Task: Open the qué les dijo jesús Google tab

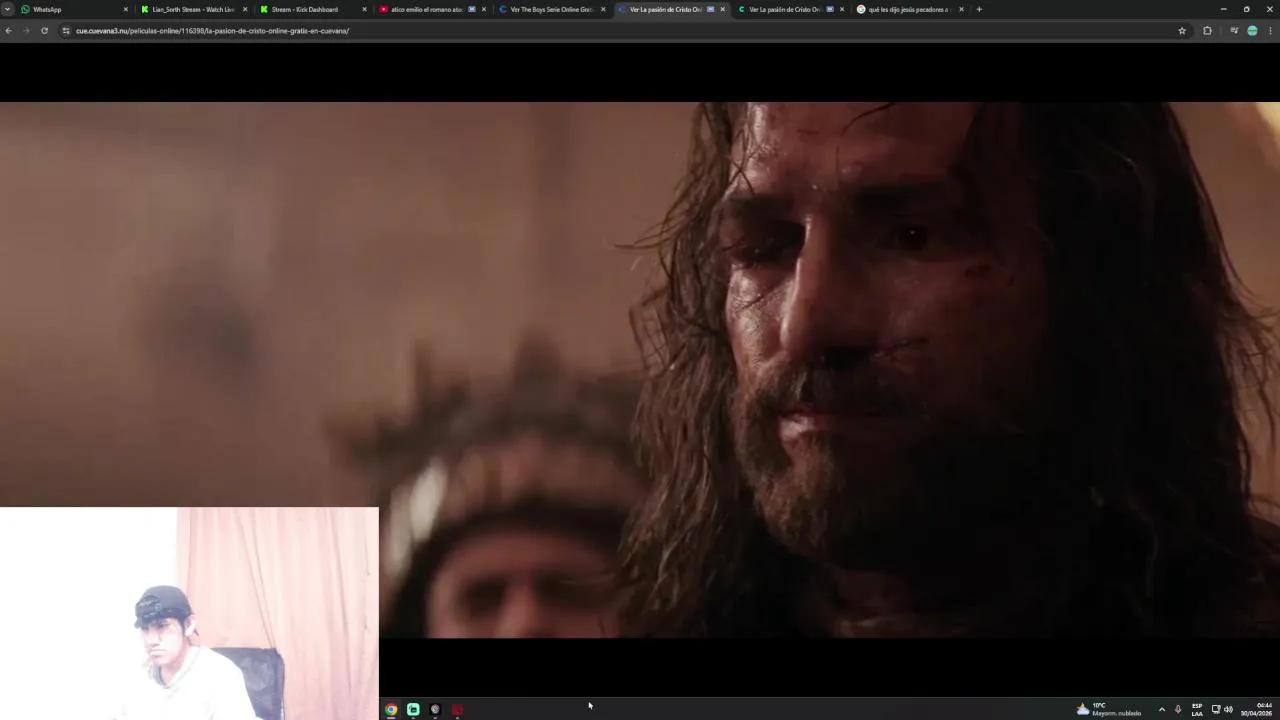Action: click(910, 9)
